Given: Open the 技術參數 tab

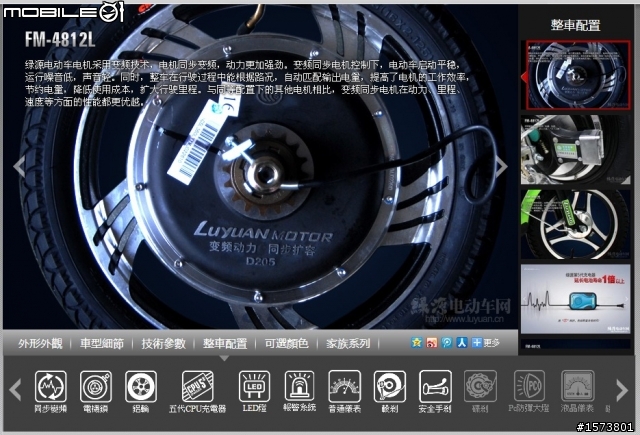Looking at the screenshot, I should pos(163,344).
